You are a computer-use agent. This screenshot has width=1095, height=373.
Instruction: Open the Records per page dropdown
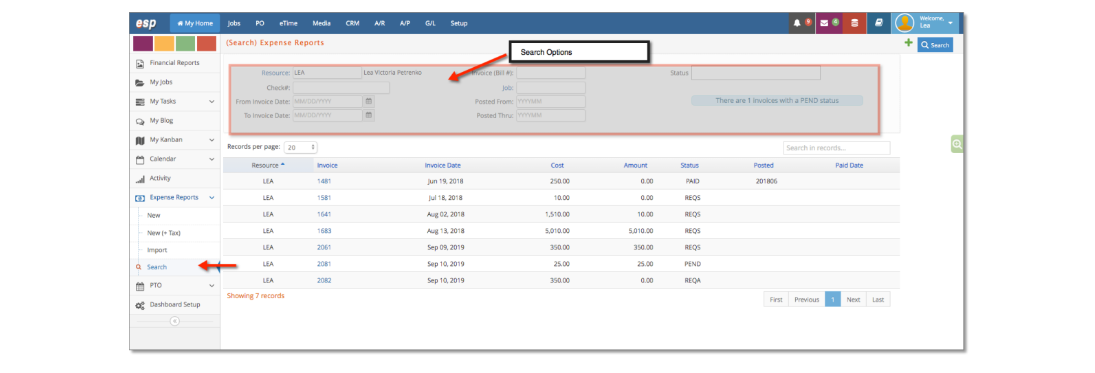click(301, 147)
